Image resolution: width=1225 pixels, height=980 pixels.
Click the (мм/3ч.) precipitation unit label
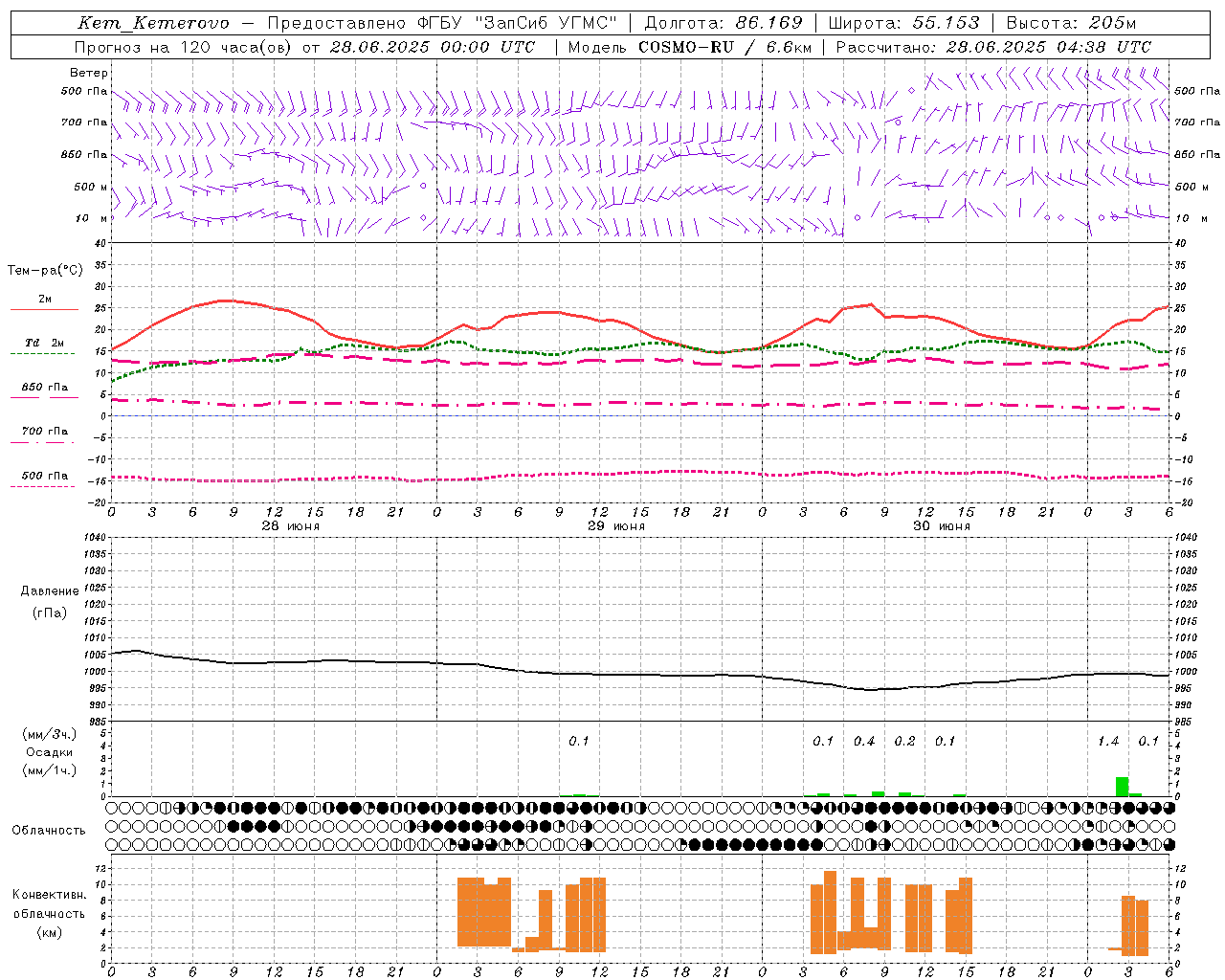(x=50, y=735)
